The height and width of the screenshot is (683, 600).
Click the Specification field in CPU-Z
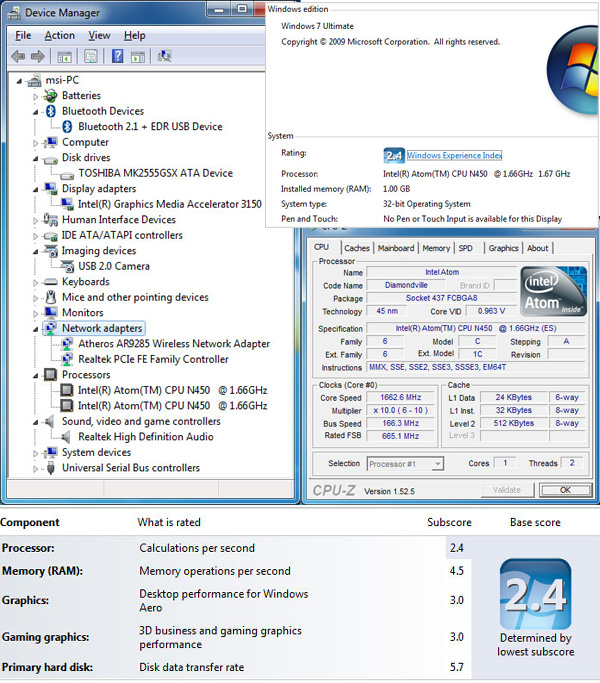point(476,328)
